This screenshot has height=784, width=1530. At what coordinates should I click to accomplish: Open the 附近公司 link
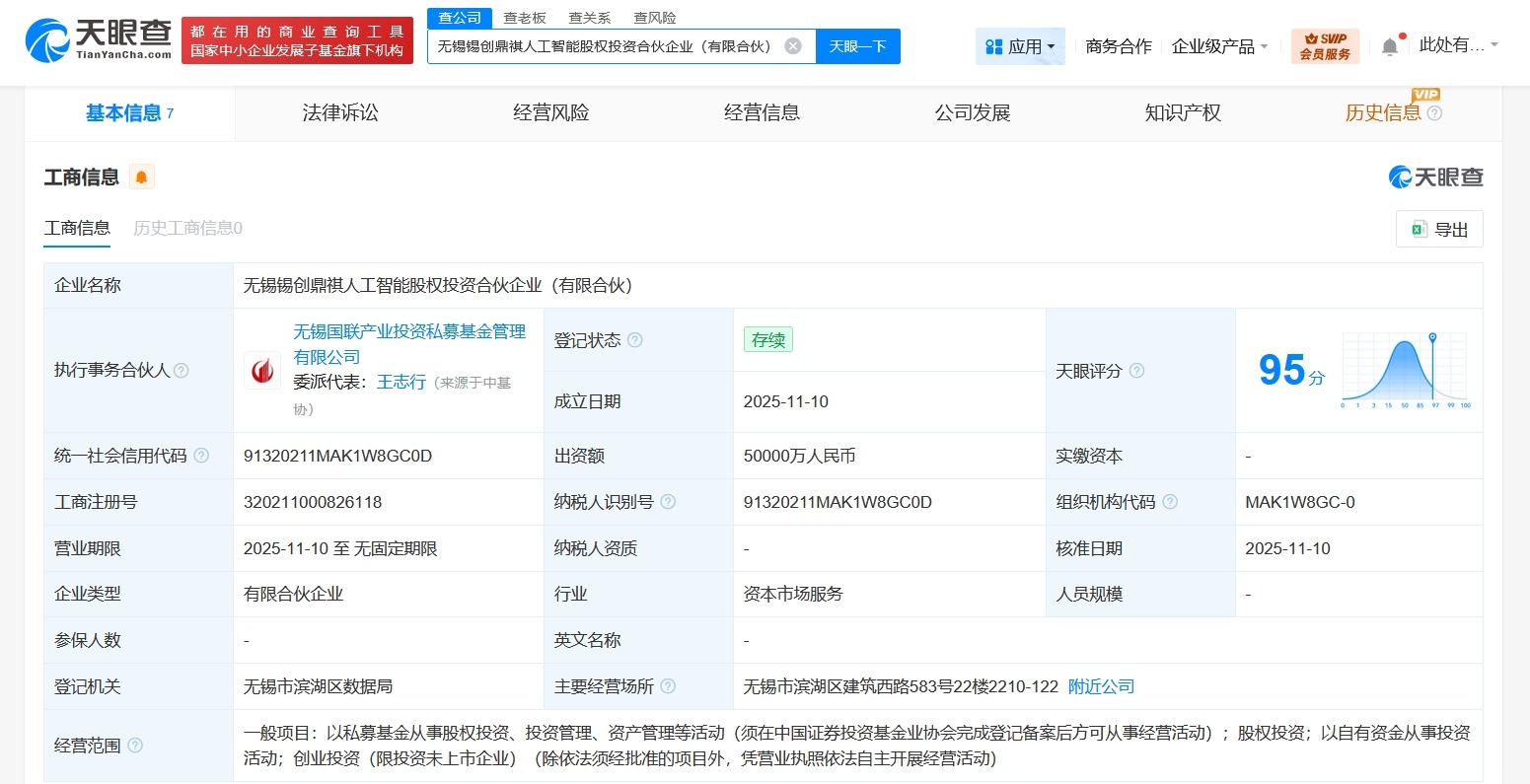pos(1100,686)
